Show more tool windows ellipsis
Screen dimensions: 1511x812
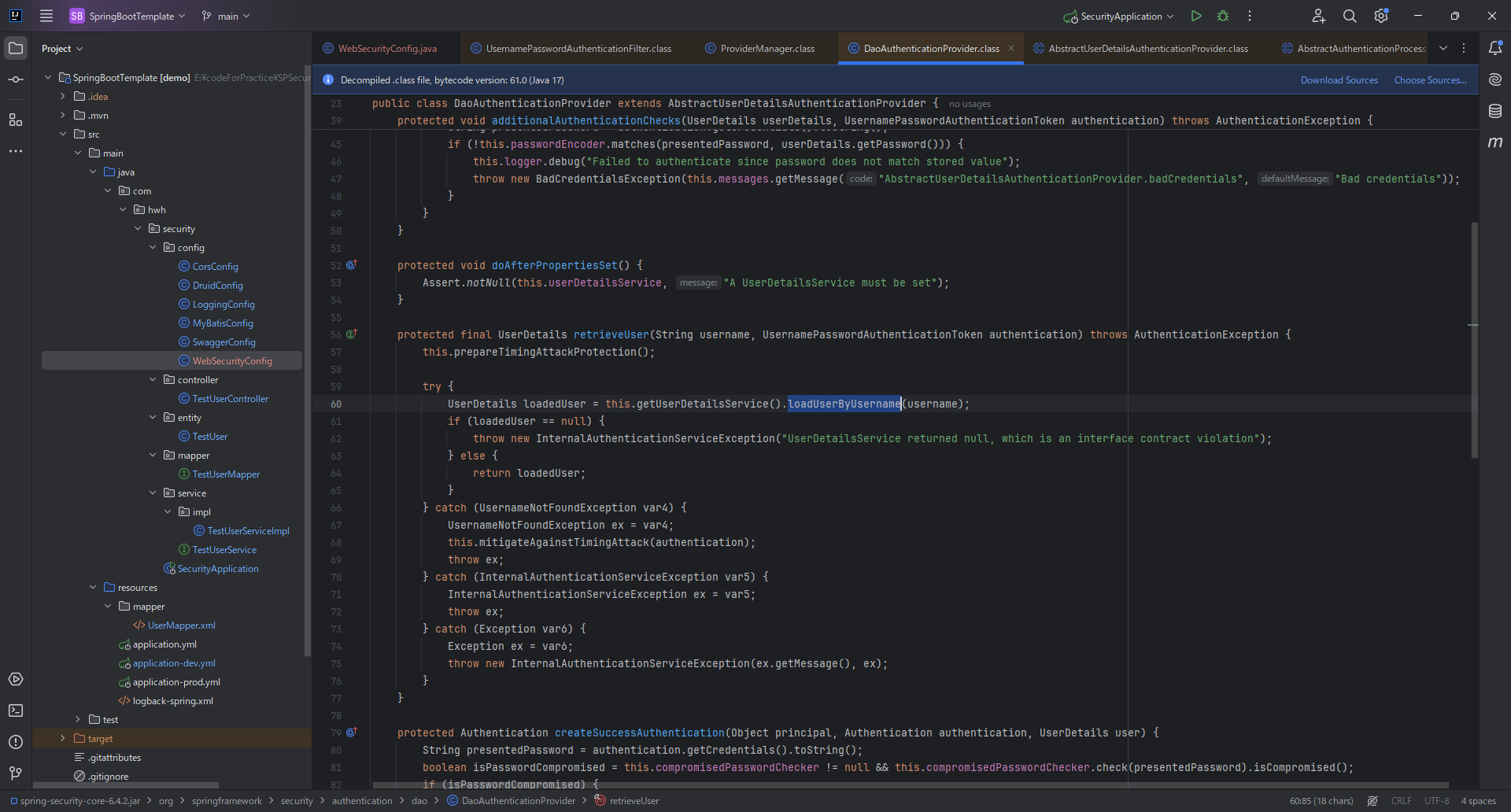16,151
